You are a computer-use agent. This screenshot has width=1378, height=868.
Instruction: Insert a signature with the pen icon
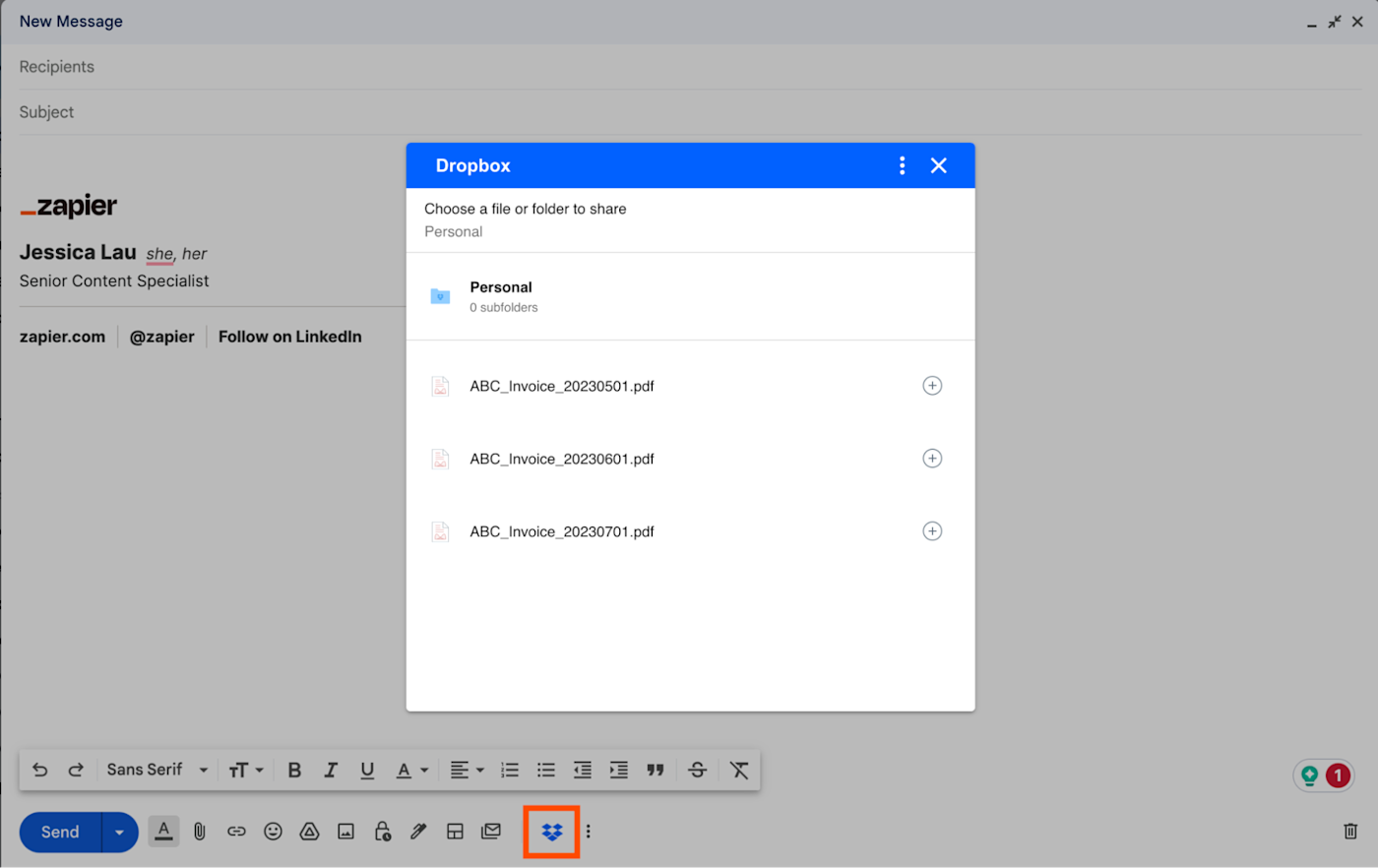click(x=418, y=832)
